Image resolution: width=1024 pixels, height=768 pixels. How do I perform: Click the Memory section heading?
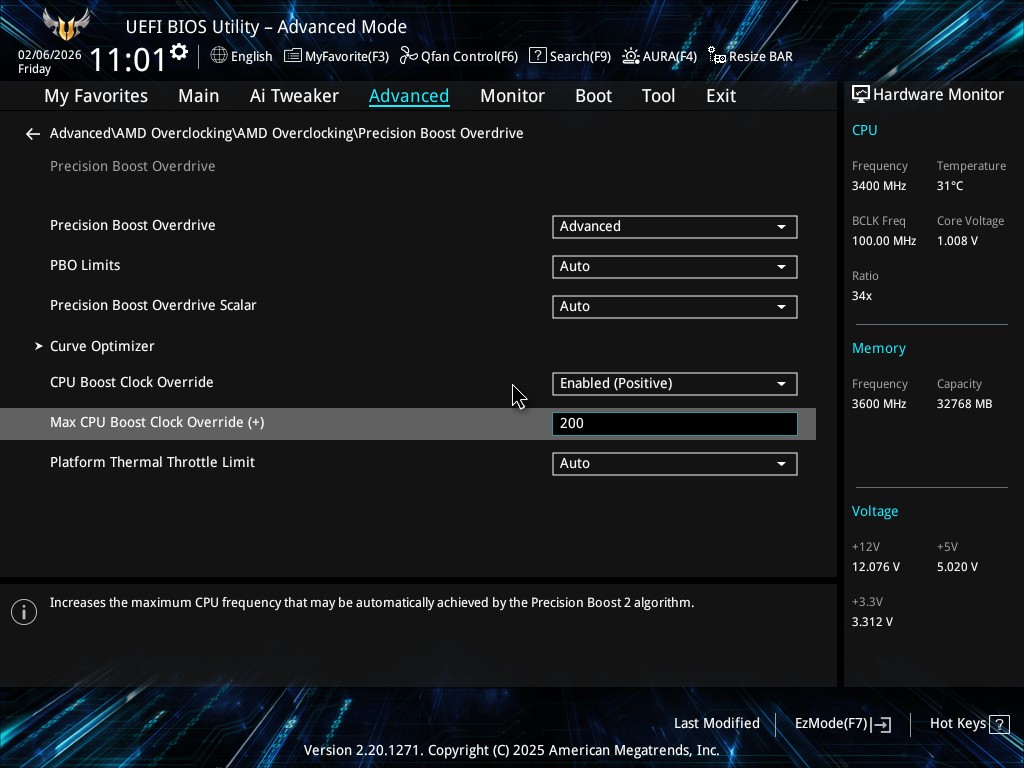pos(878,349)
